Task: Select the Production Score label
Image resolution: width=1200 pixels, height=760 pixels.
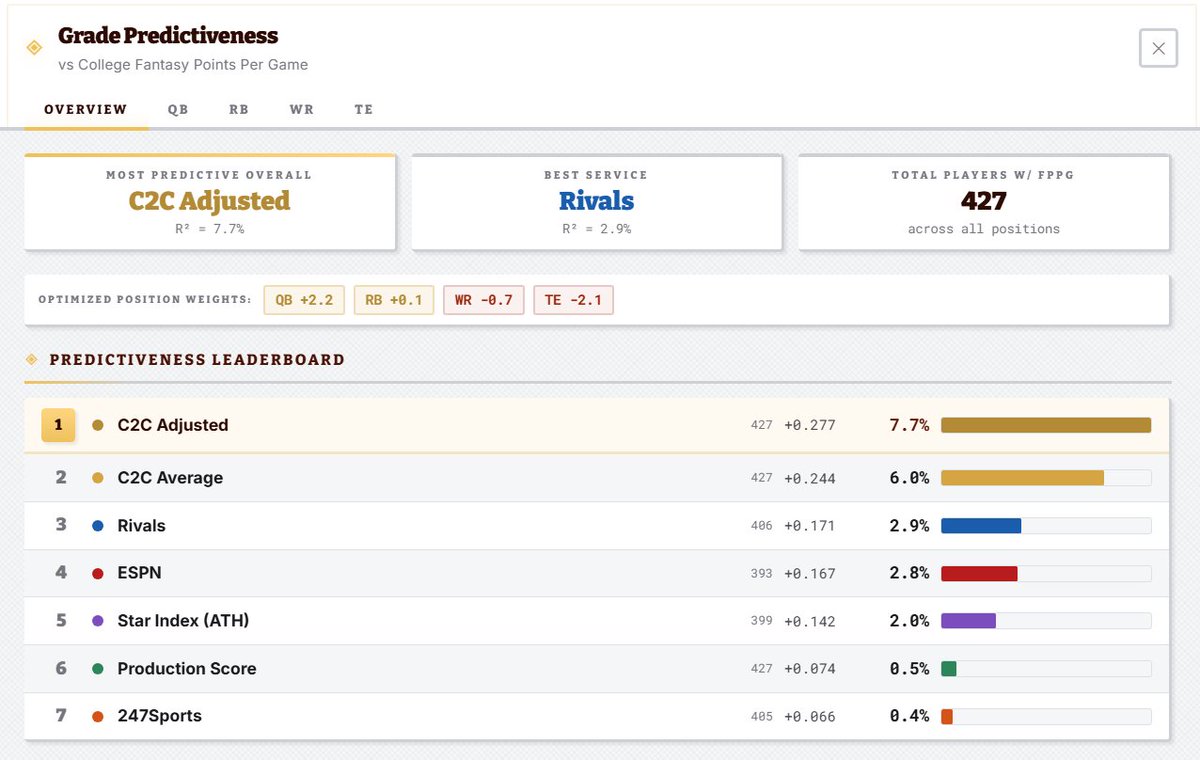Action: 187,669
